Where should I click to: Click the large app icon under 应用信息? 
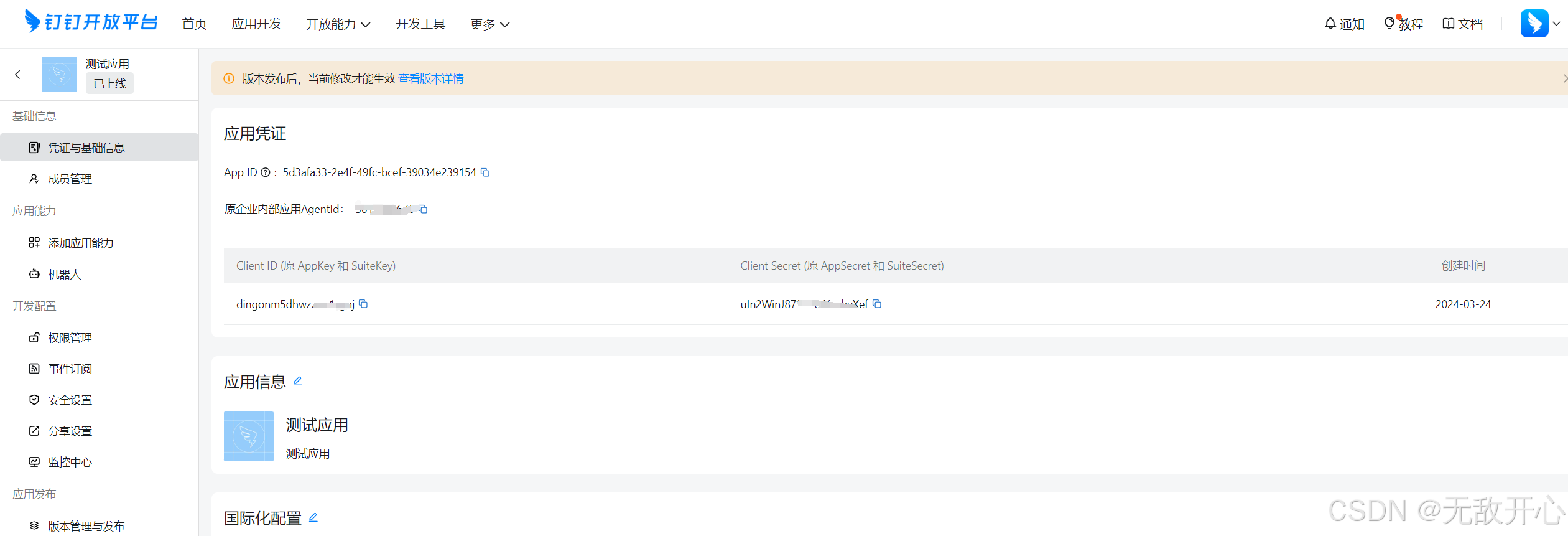coord(249,436)
